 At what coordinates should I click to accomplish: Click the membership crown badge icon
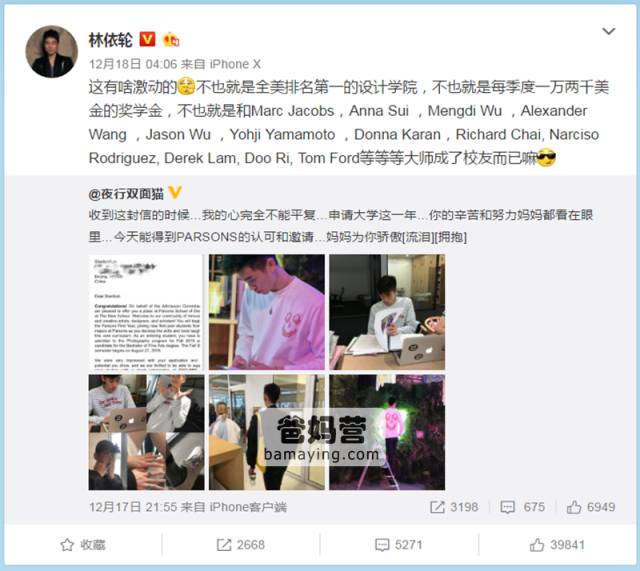point(171,40)
